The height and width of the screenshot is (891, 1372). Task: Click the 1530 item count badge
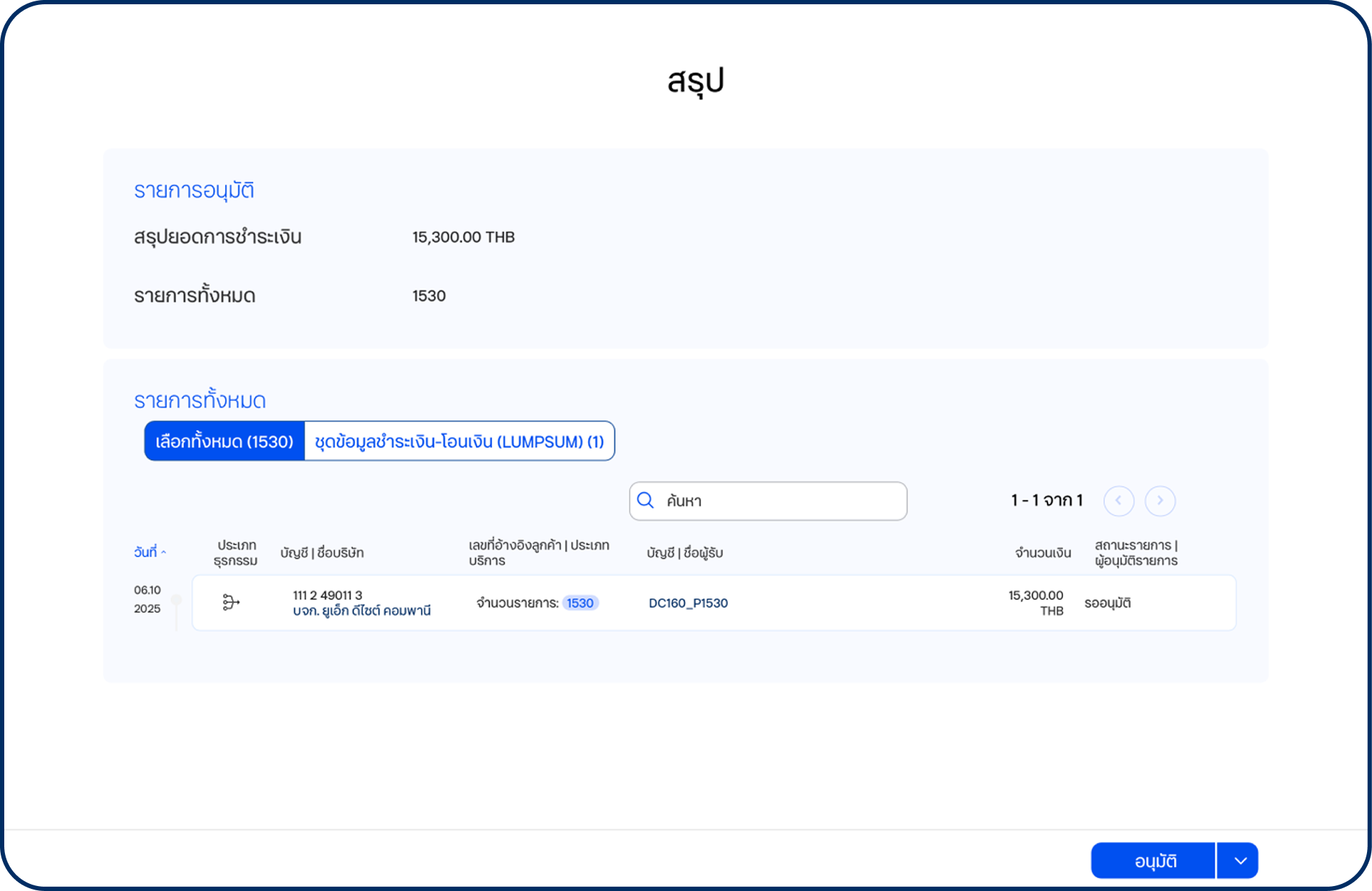579,603
